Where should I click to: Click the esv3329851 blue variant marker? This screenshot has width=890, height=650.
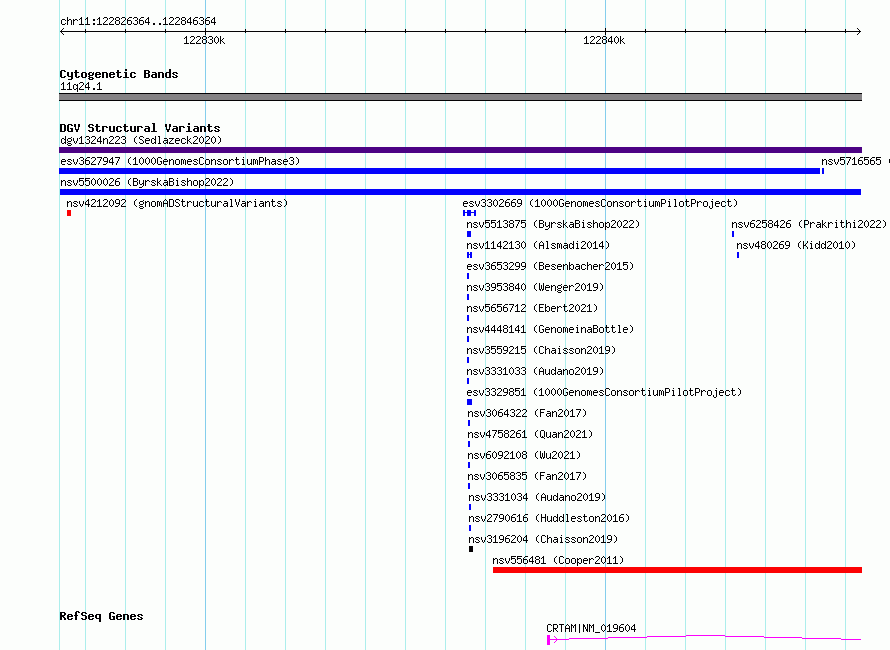click(469, 402)
